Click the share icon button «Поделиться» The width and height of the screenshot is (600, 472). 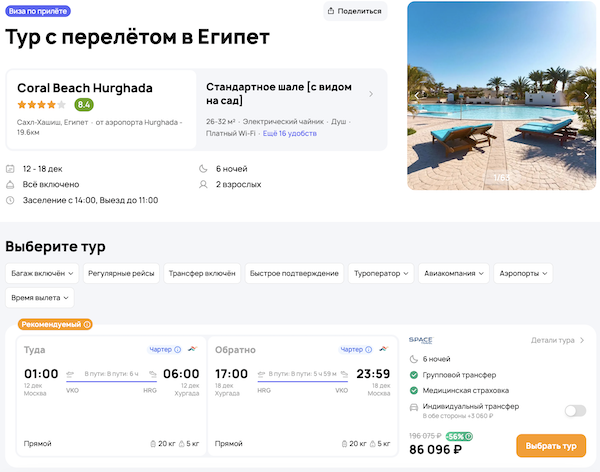354,11
